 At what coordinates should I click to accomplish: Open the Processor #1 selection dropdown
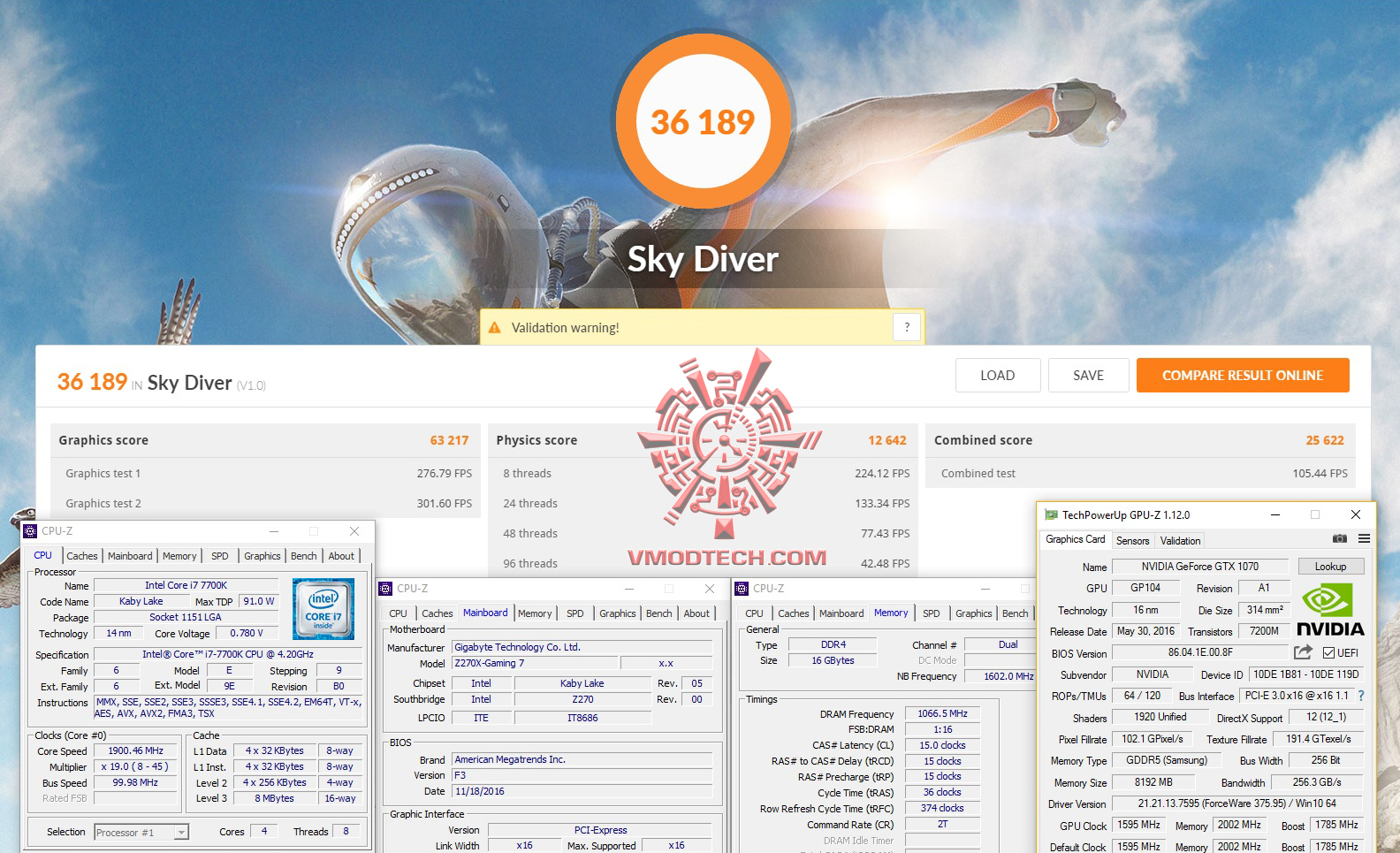pos(141,832)
